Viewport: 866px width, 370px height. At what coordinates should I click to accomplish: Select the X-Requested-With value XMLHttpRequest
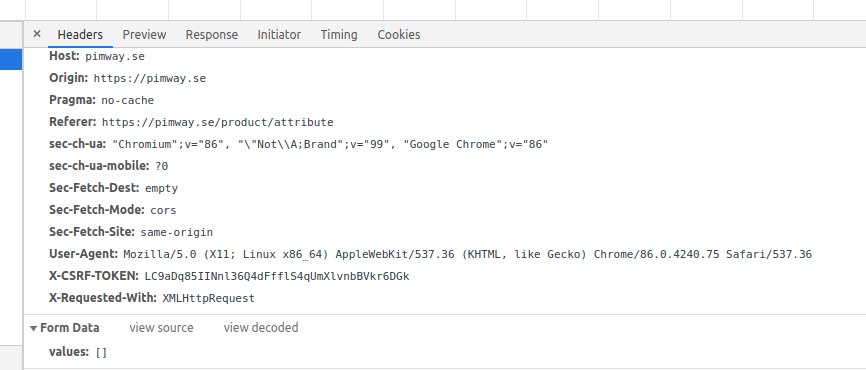[208, 298]
